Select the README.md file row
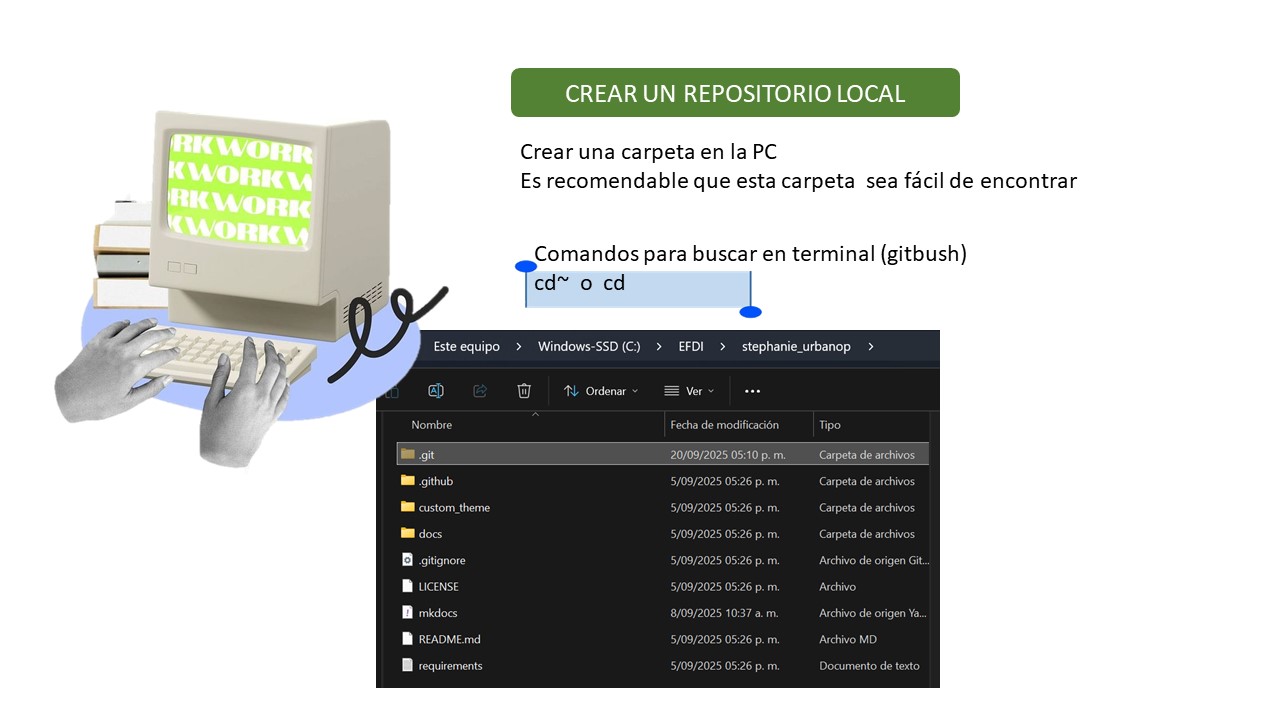Screen dimensions: 1280x720 [450, 639]
